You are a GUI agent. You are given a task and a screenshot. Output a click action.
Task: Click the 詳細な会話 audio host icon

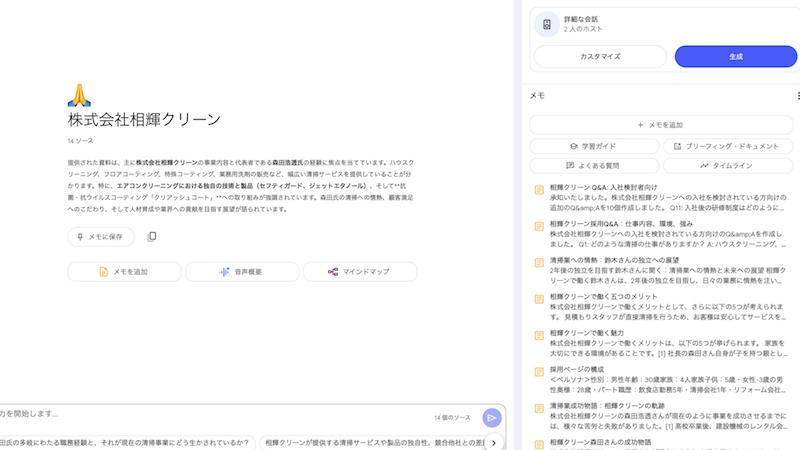click(x=546, y=24)
